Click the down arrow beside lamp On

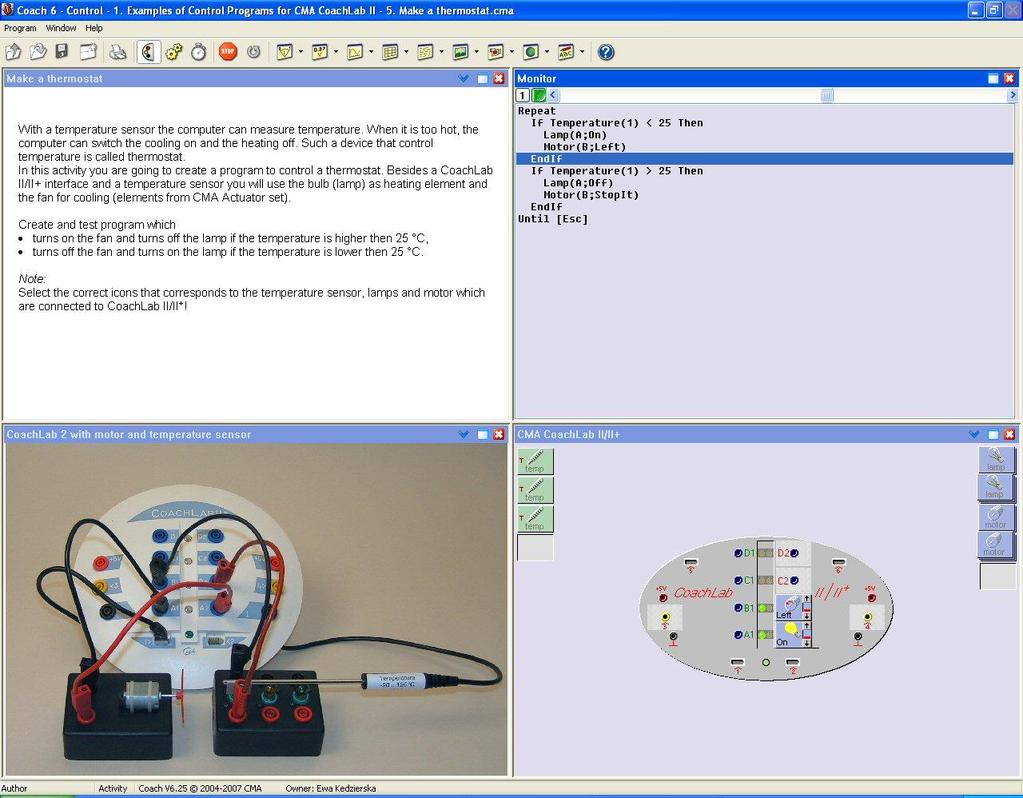click(x=807, y=643)
